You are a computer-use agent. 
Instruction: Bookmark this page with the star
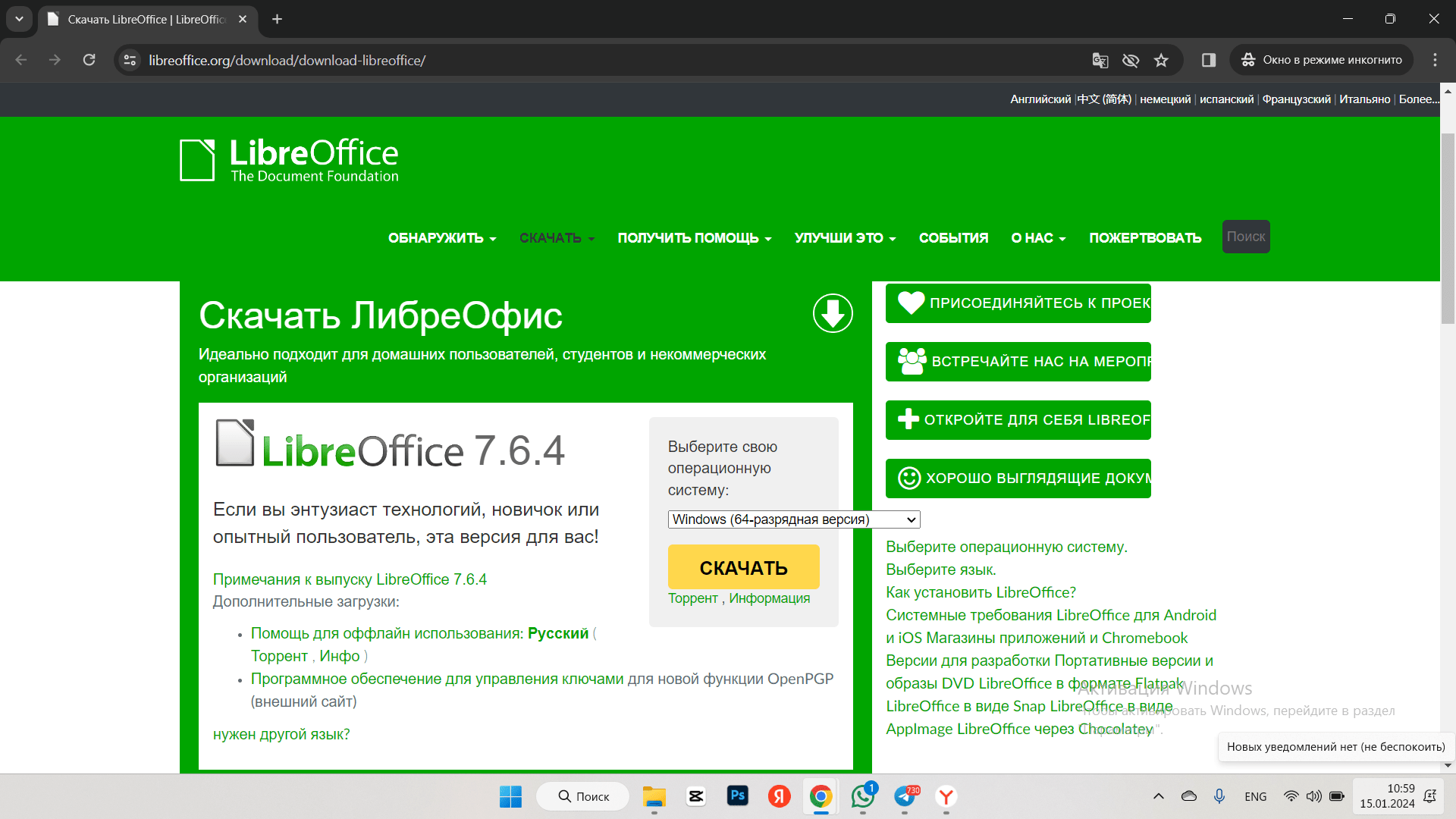click(1161, 60)
